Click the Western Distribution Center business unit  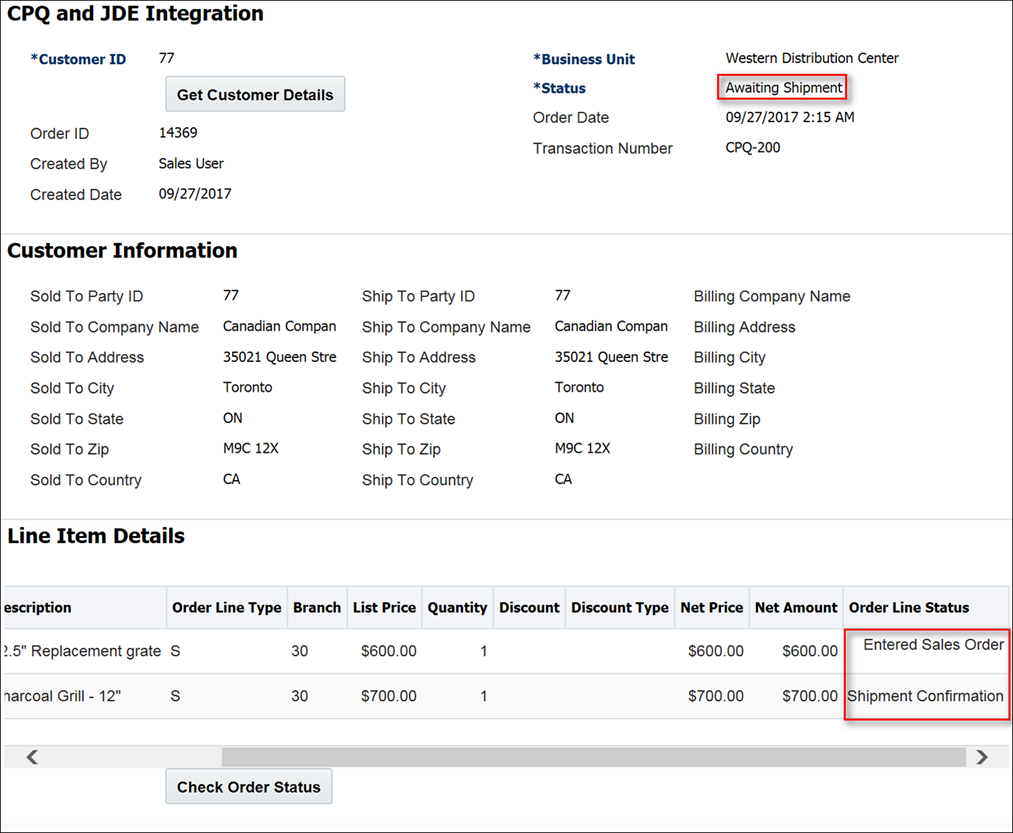pyautogui.click(x=811, y=58)
